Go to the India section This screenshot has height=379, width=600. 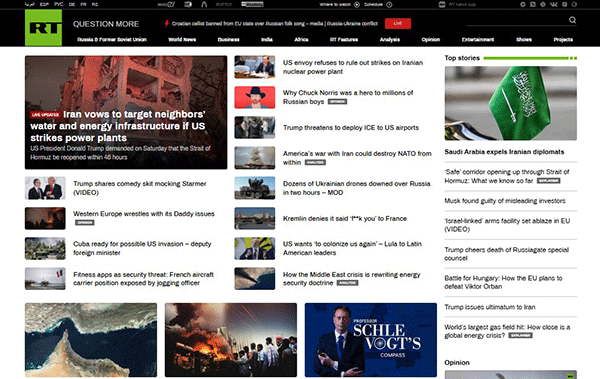[267, 39]
